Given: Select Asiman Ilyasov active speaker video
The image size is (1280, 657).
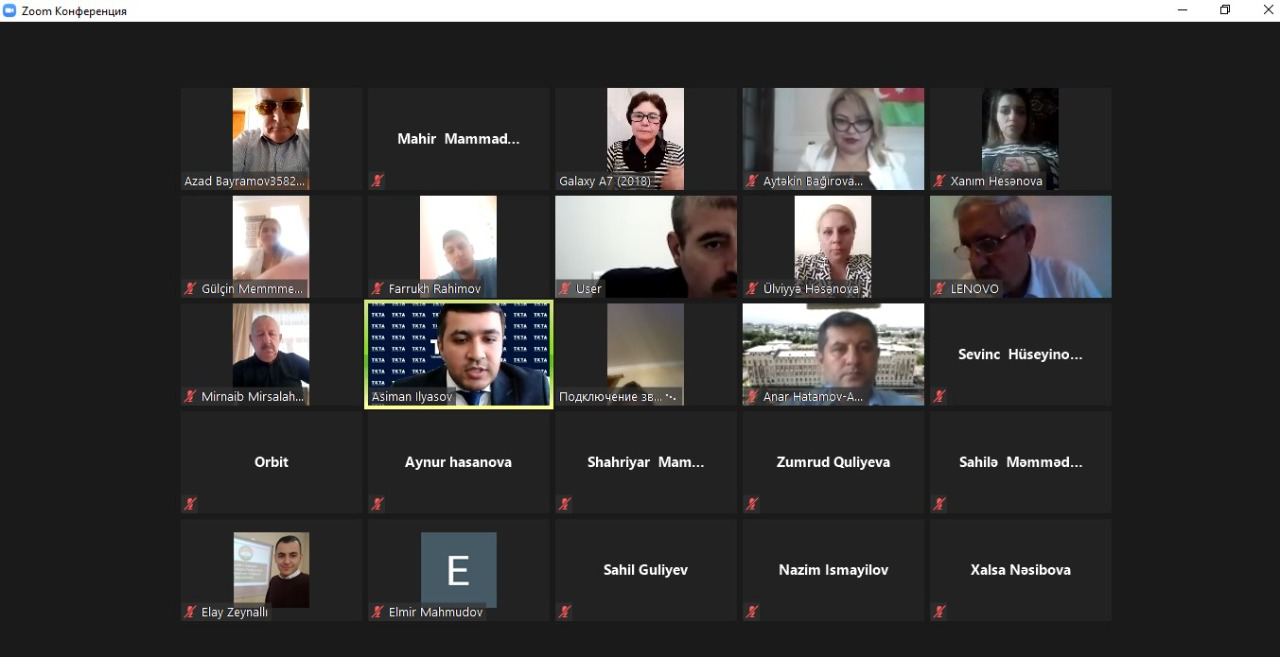Looking at the screenshot, I should tap(459, 354).
